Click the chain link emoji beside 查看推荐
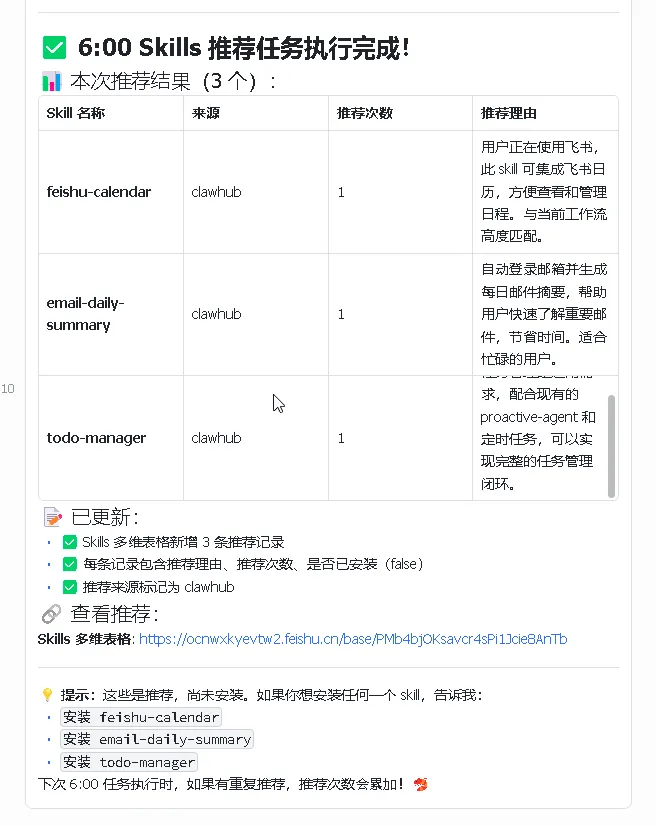Image resolution: width=656 pixels, height=825 pixels. [52, 613]
